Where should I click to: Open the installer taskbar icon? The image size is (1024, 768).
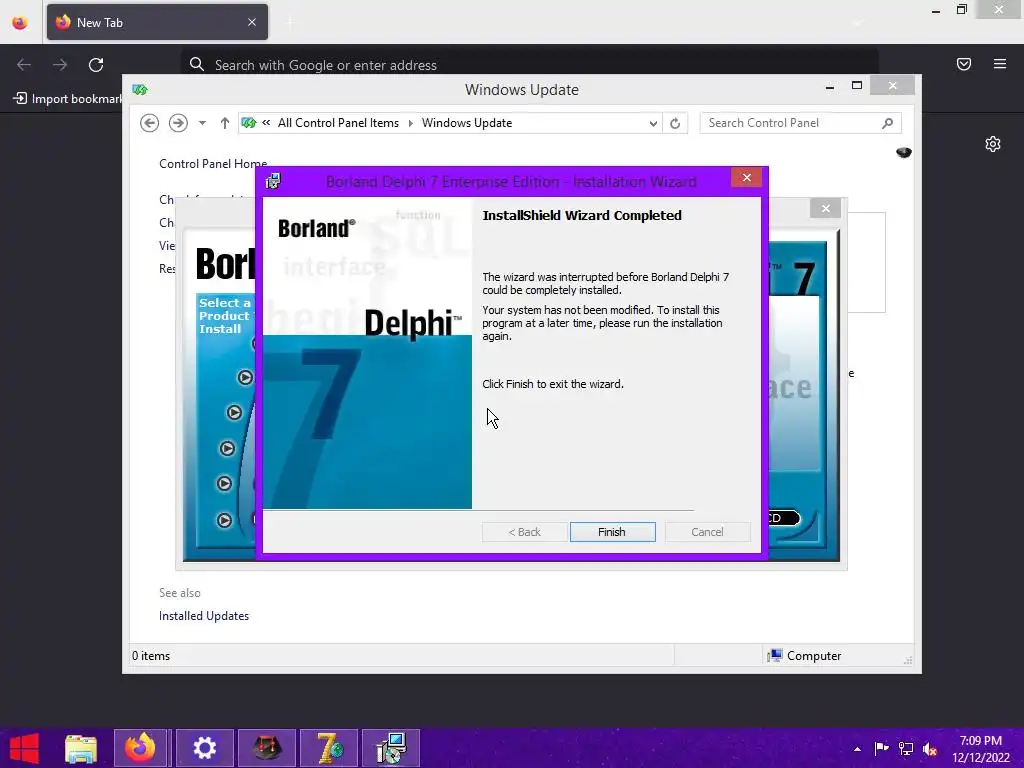pos(391,748)
